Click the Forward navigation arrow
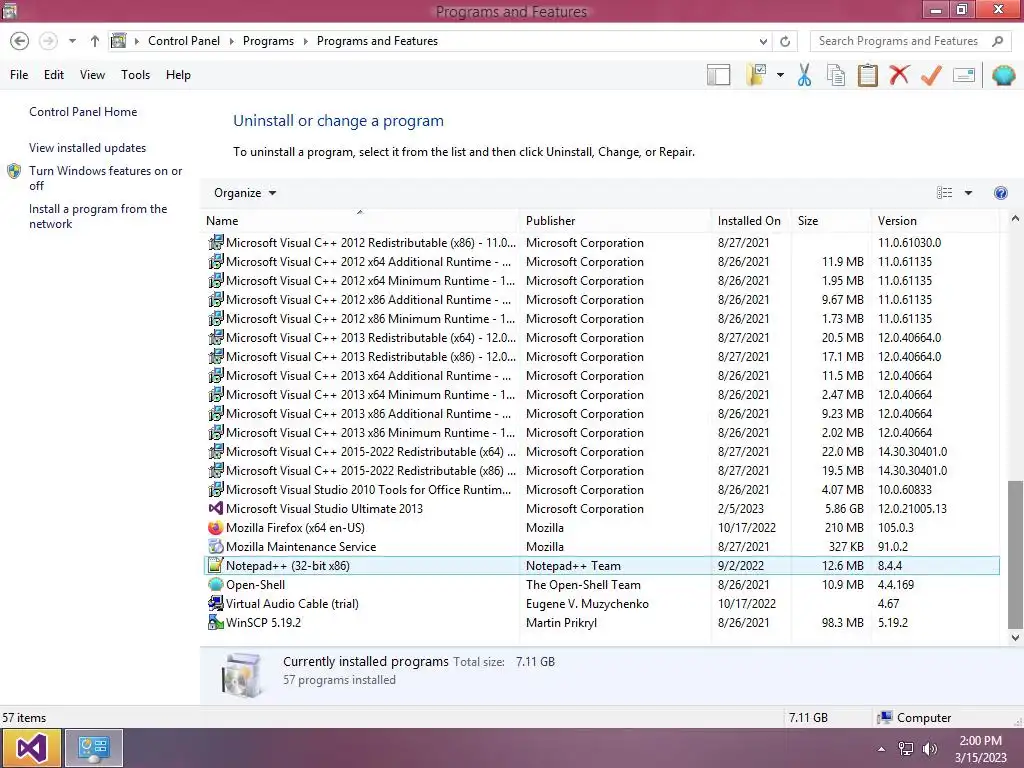The height and width of the screenshot is (768, 1024). 48,41
